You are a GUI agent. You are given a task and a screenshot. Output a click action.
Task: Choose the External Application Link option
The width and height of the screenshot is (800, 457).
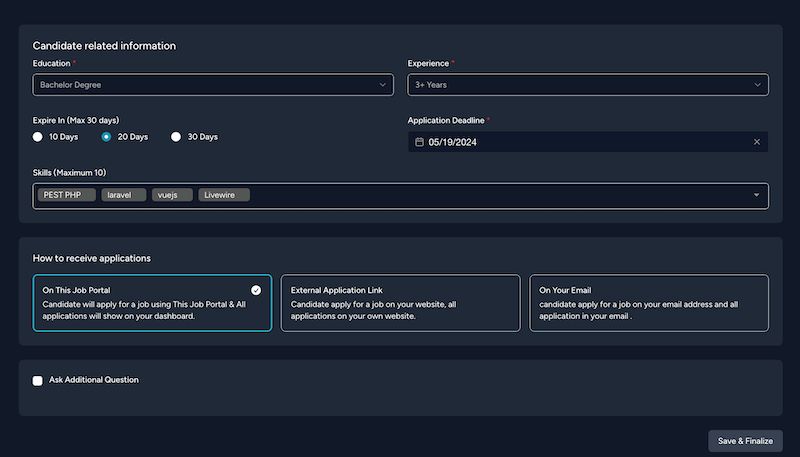pyautogui.click(x=400, y=303)
